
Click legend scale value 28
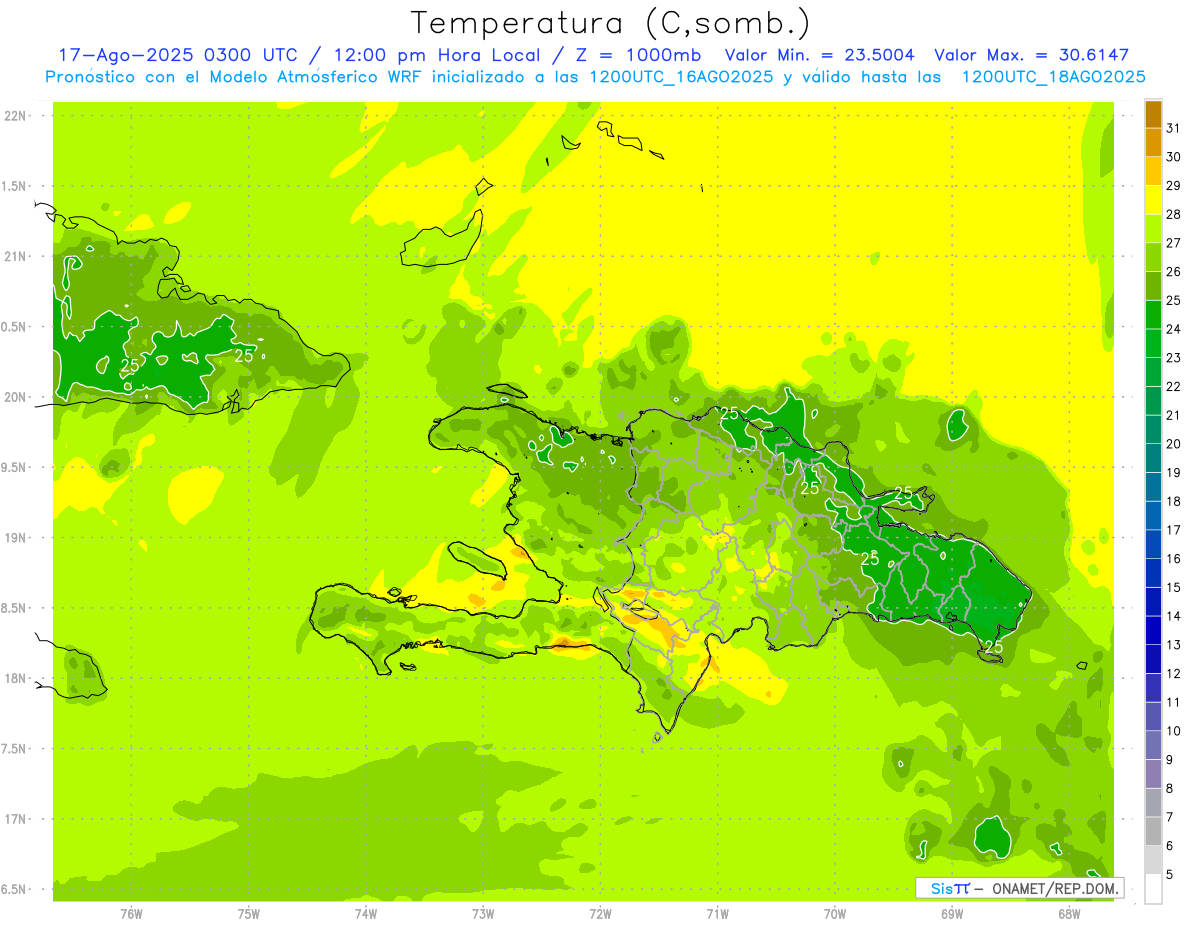pos(1174,214)
